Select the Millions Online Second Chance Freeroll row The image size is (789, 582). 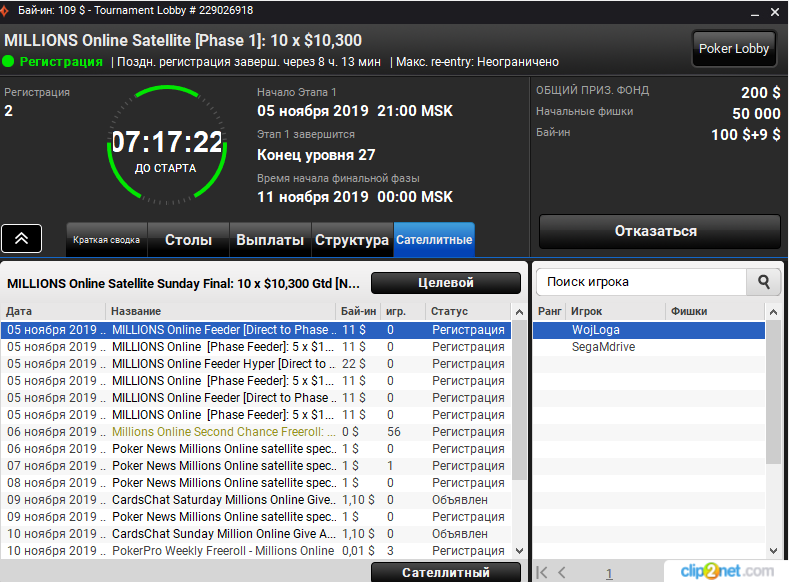coord(256,432)
